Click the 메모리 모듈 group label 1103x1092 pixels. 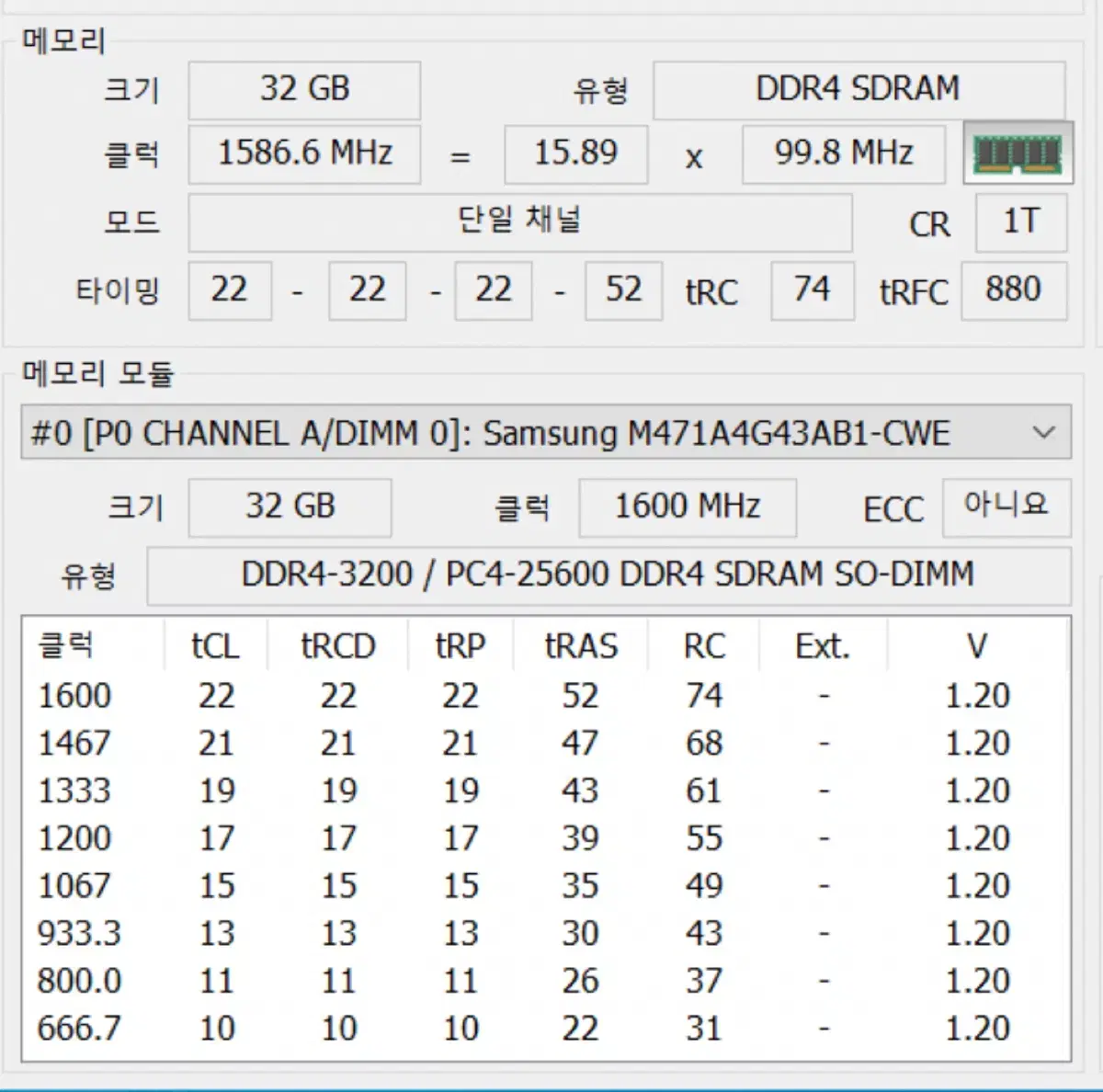click(x=97, y=373)
